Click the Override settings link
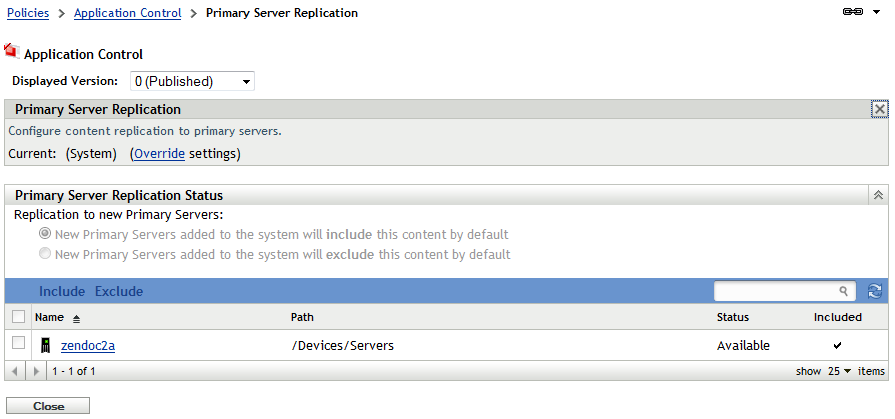Image resolution: width=895 pixels, height=419 pixels. [x=160, y=154]
